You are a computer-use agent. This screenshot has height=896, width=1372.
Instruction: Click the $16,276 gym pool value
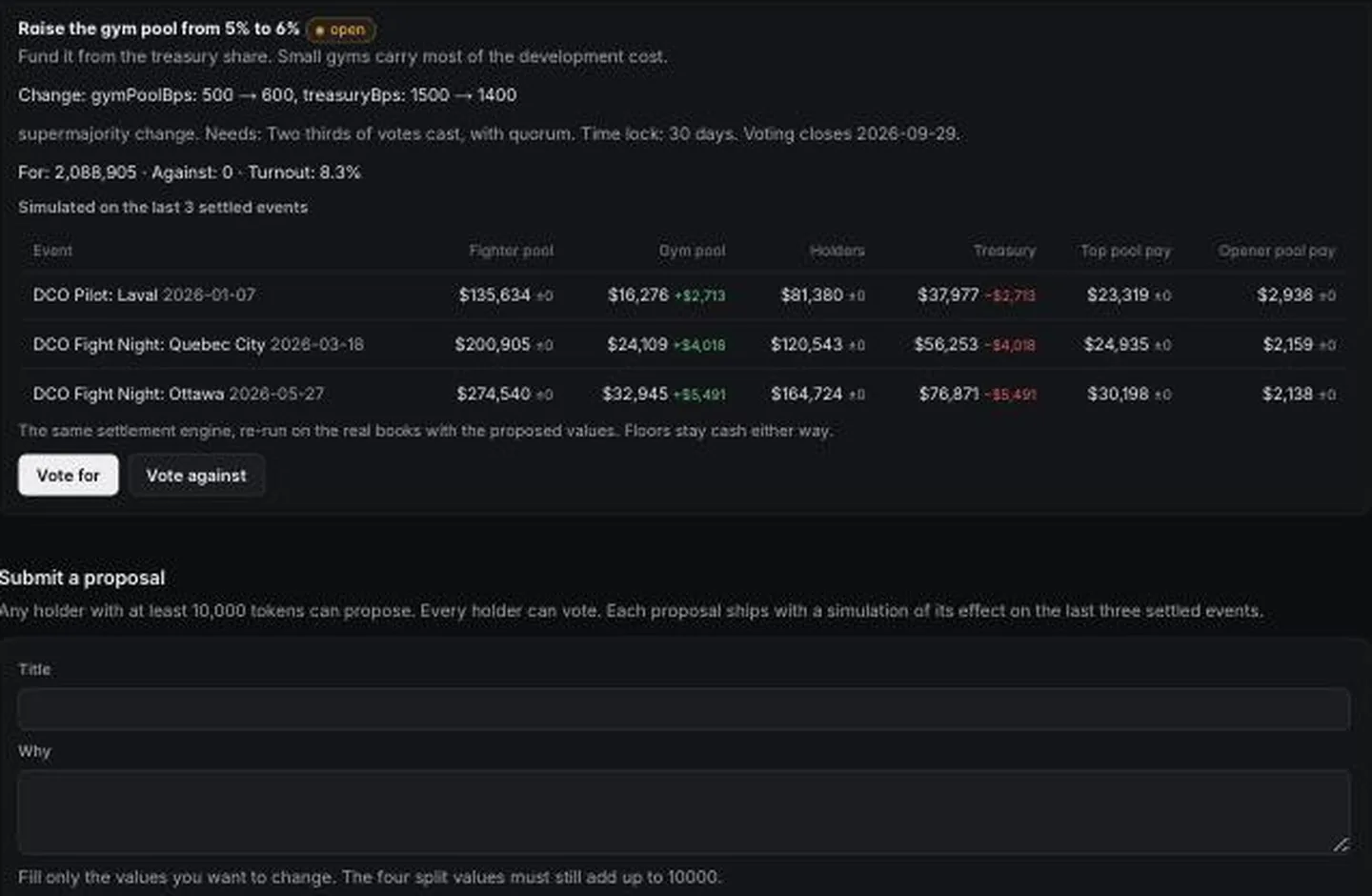[x=638, y=295]
